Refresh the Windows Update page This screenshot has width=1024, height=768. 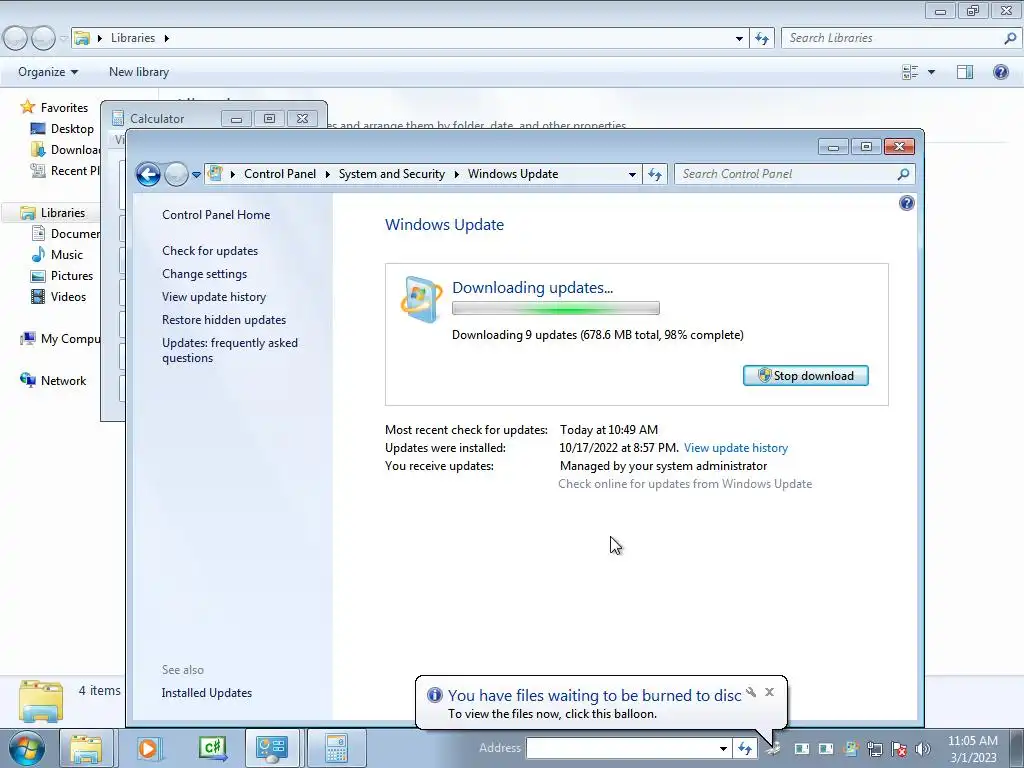point(655,174)
